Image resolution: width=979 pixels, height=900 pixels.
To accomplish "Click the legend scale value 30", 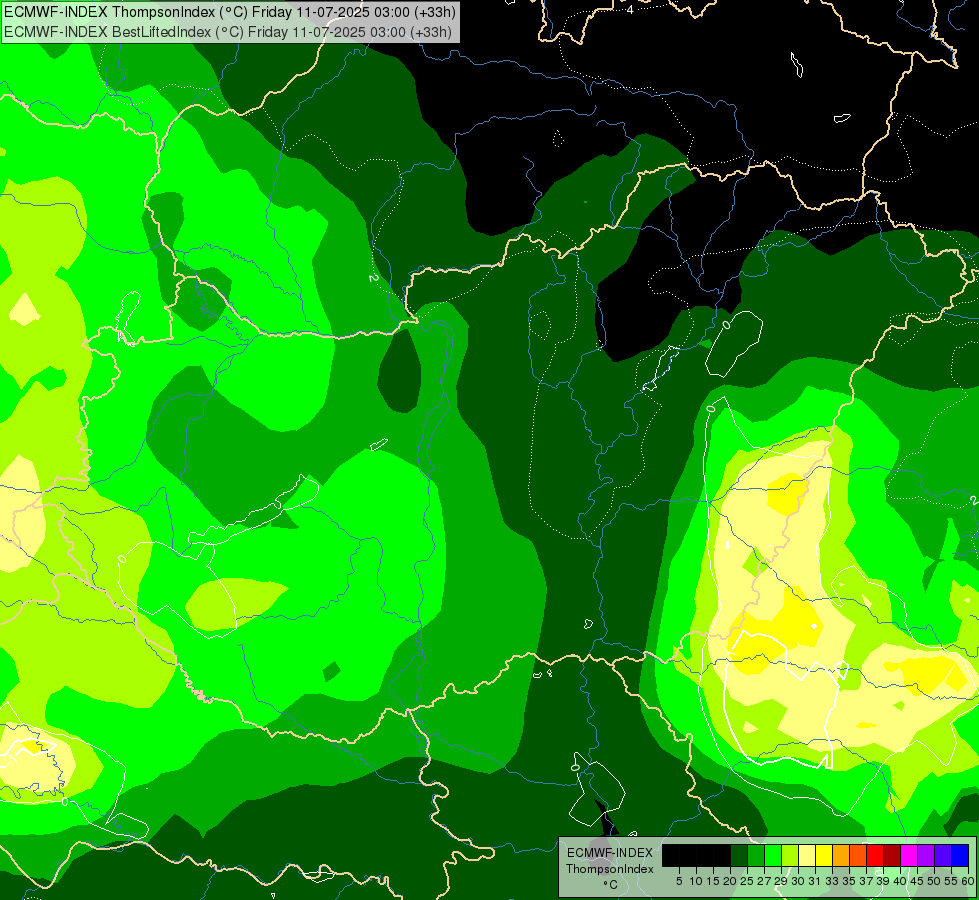I will 798,881.
